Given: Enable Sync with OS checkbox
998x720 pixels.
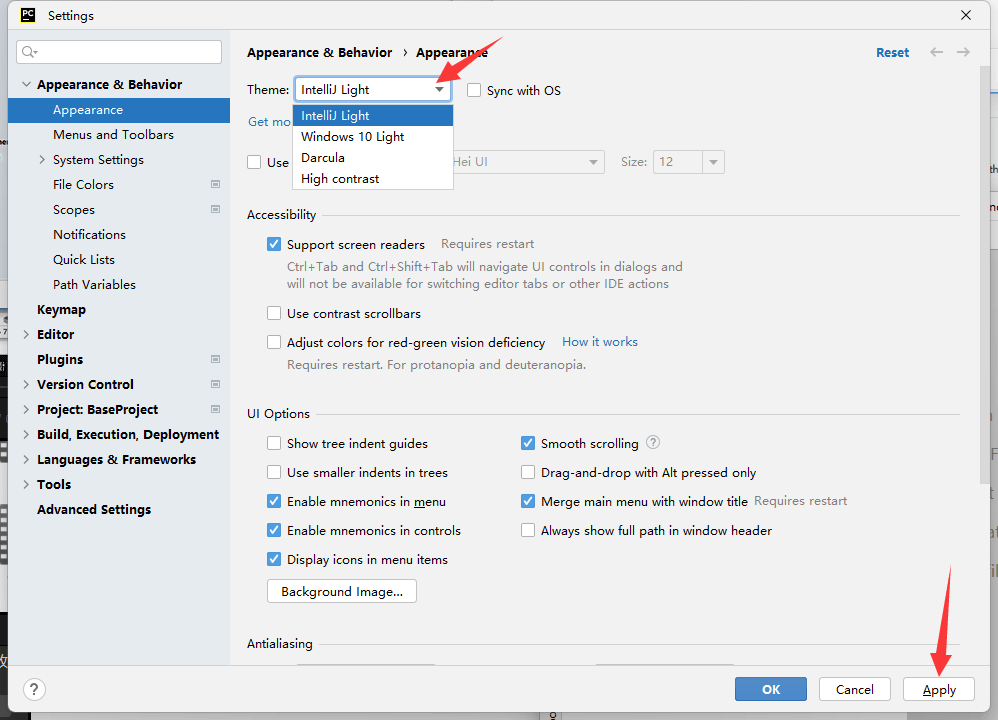Looking at the screenshot, I should point(474,90).
